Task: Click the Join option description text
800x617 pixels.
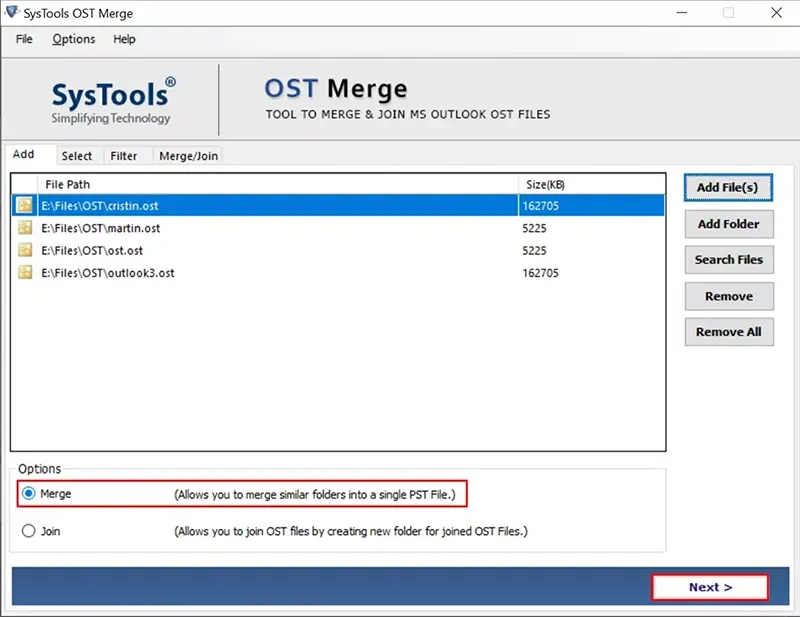Action: [351, 531]
